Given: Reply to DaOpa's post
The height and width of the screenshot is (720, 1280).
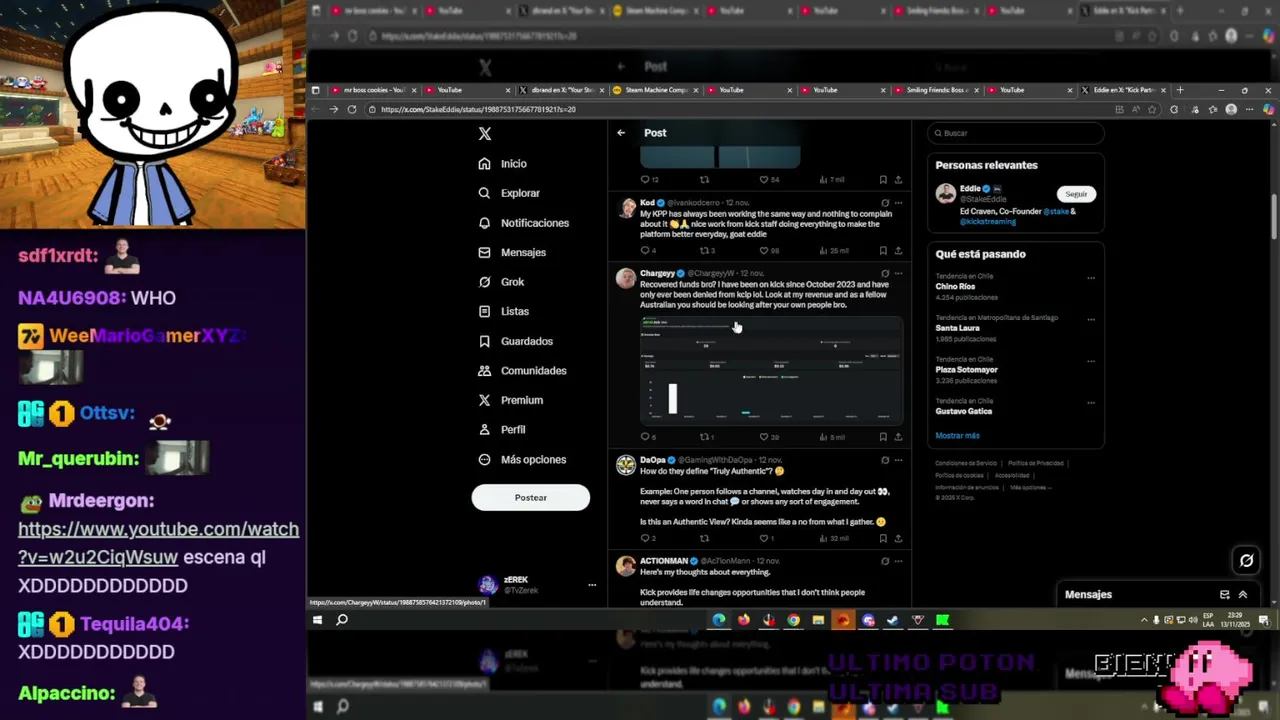Looking at the screenshot, I should coord(646,538).
